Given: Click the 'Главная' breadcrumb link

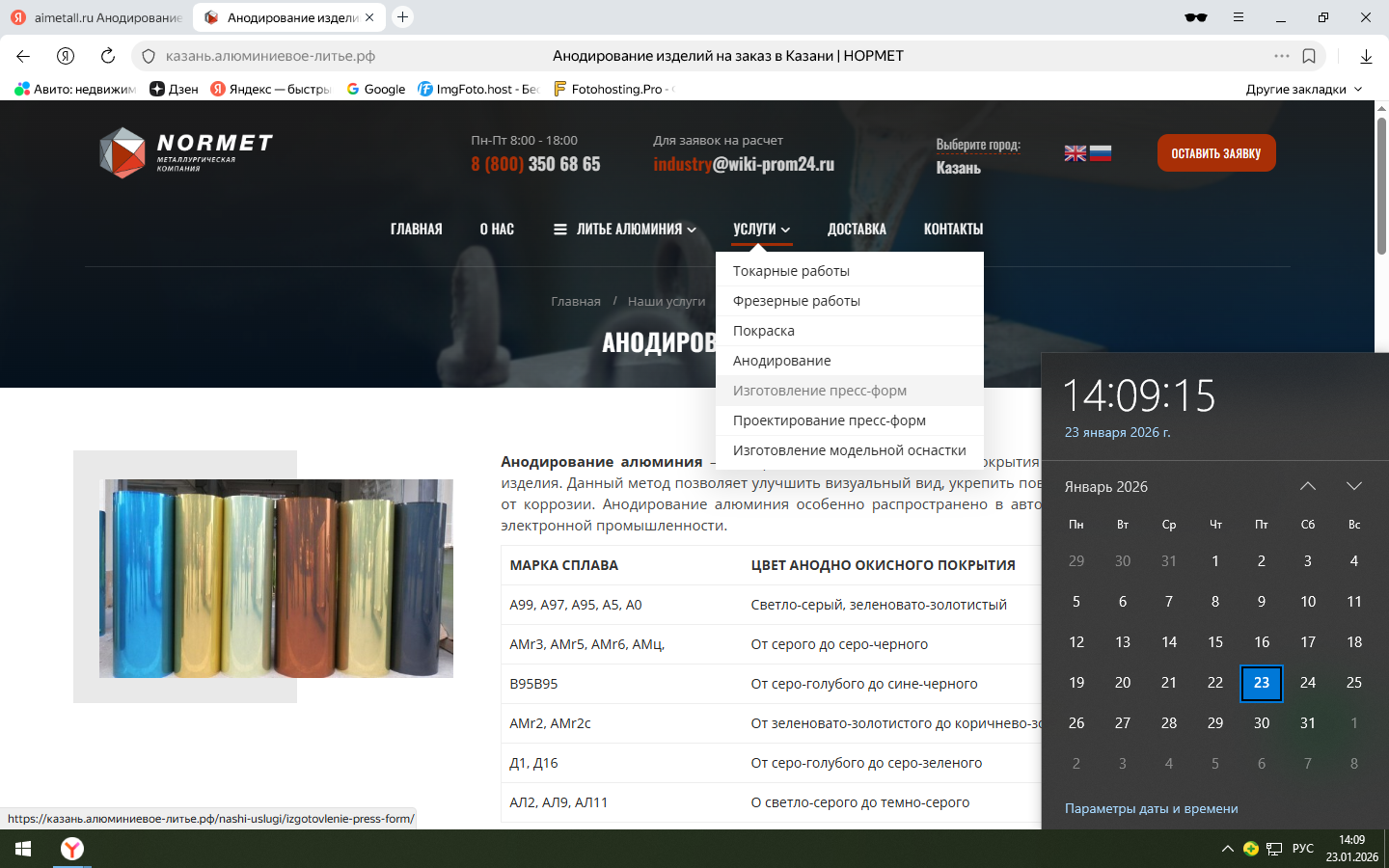Looking at the screenshot, I should click(576, 302).
